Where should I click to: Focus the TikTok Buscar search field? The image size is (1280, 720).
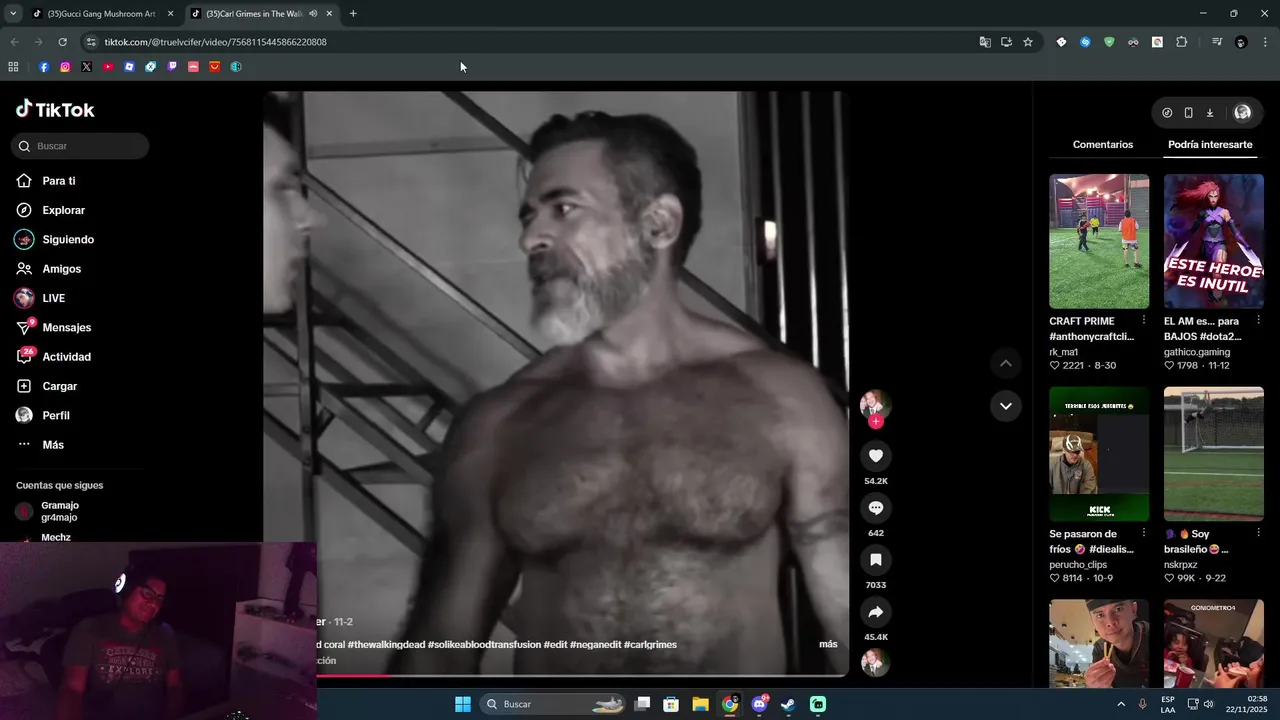click(x=80, y=146)
